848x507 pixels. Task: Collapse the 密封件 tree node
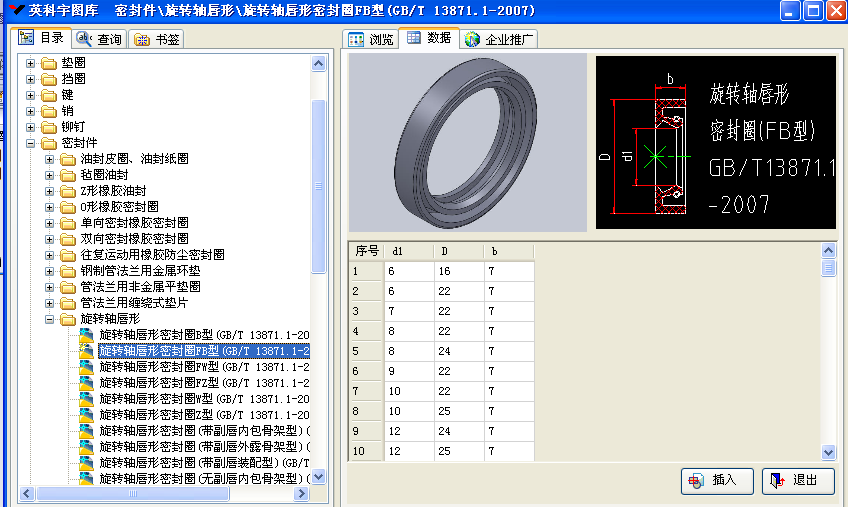click(x=31, y=143)
